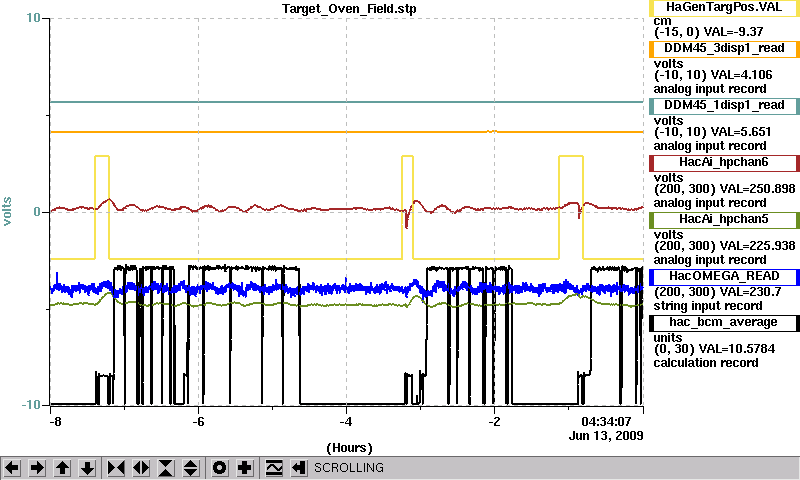The image size is (800, 480).
Task: Click the 10 label at the y-axis top
Action: click(33, 18)
